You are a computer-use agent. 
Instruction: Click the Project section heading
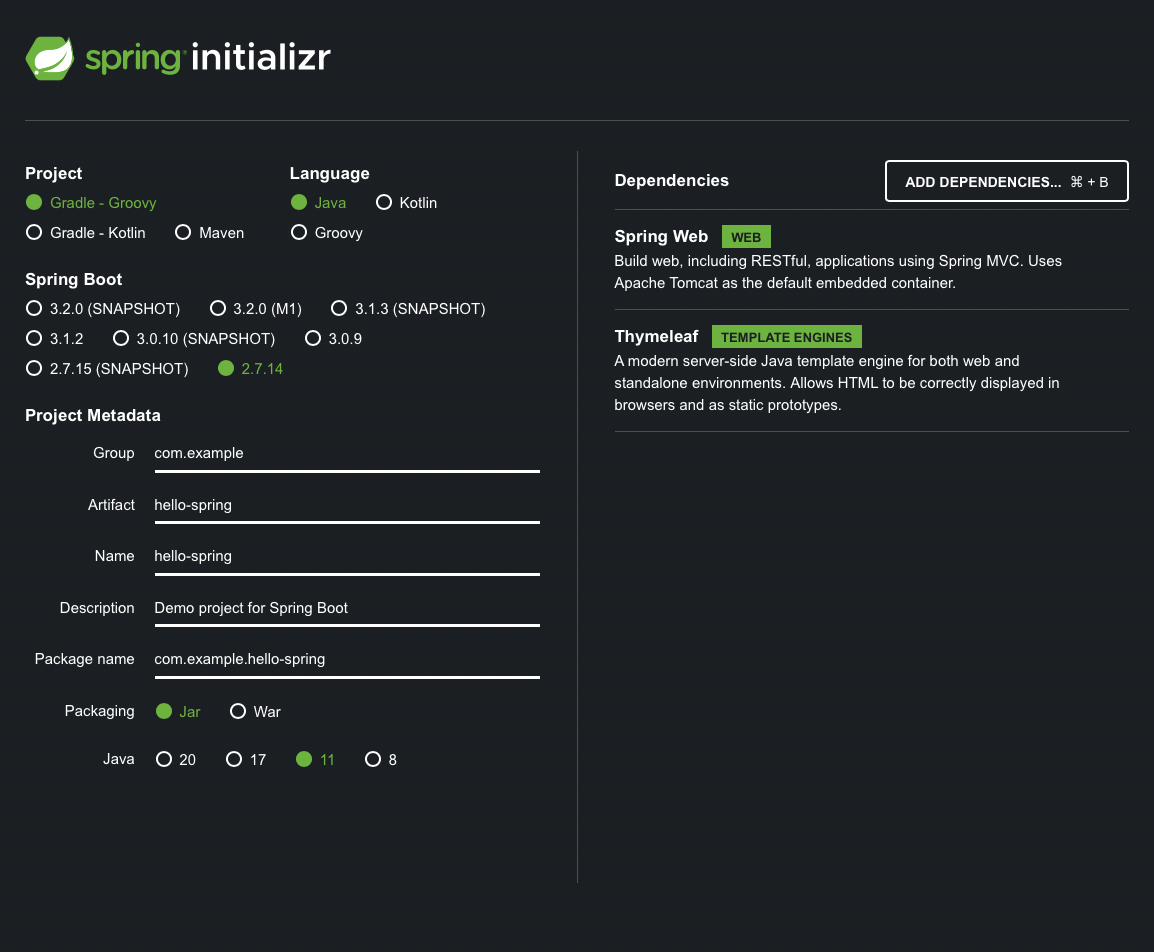pyautogui.click(x=53, y=174)
